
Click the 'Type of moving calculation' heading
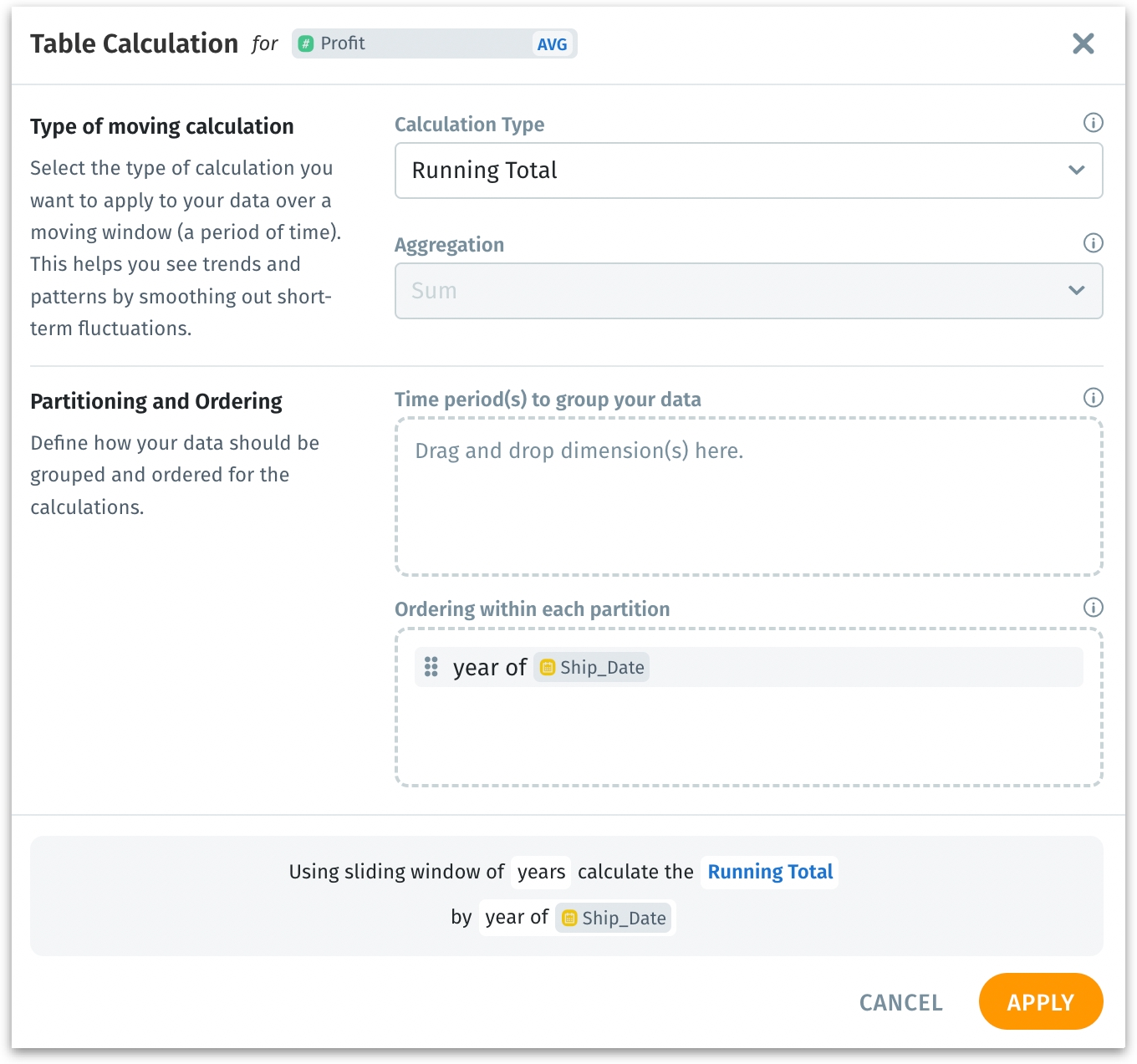pos(162,126)
